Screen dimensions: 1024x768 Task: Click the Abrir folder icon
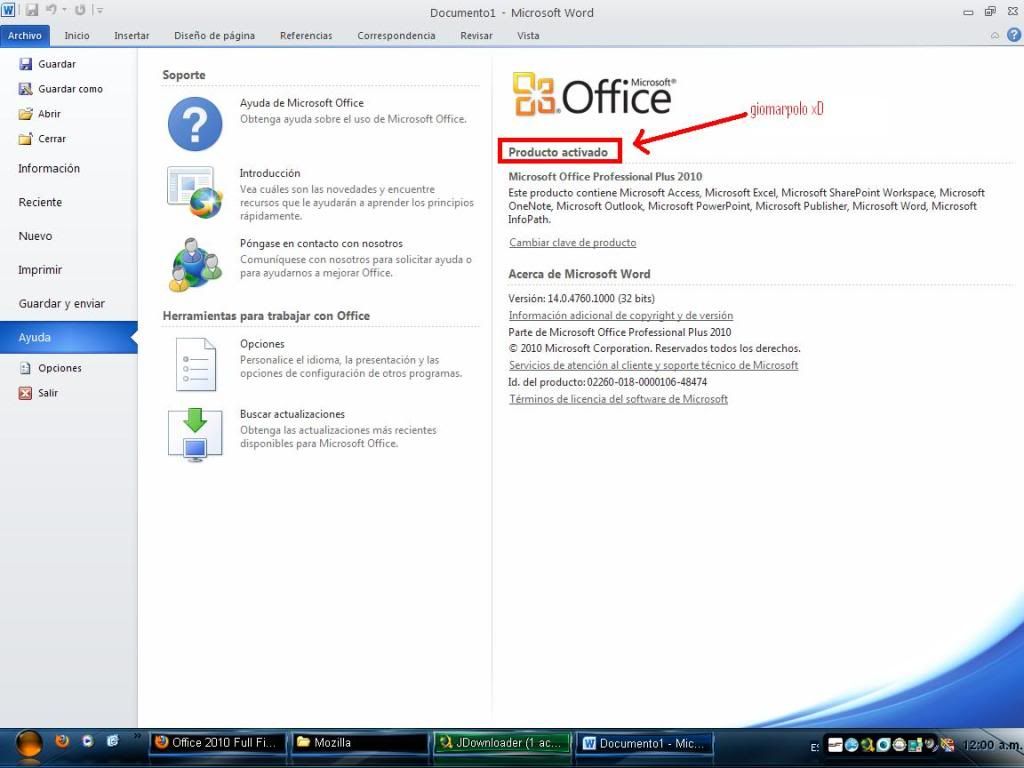[x=25, y=114]
